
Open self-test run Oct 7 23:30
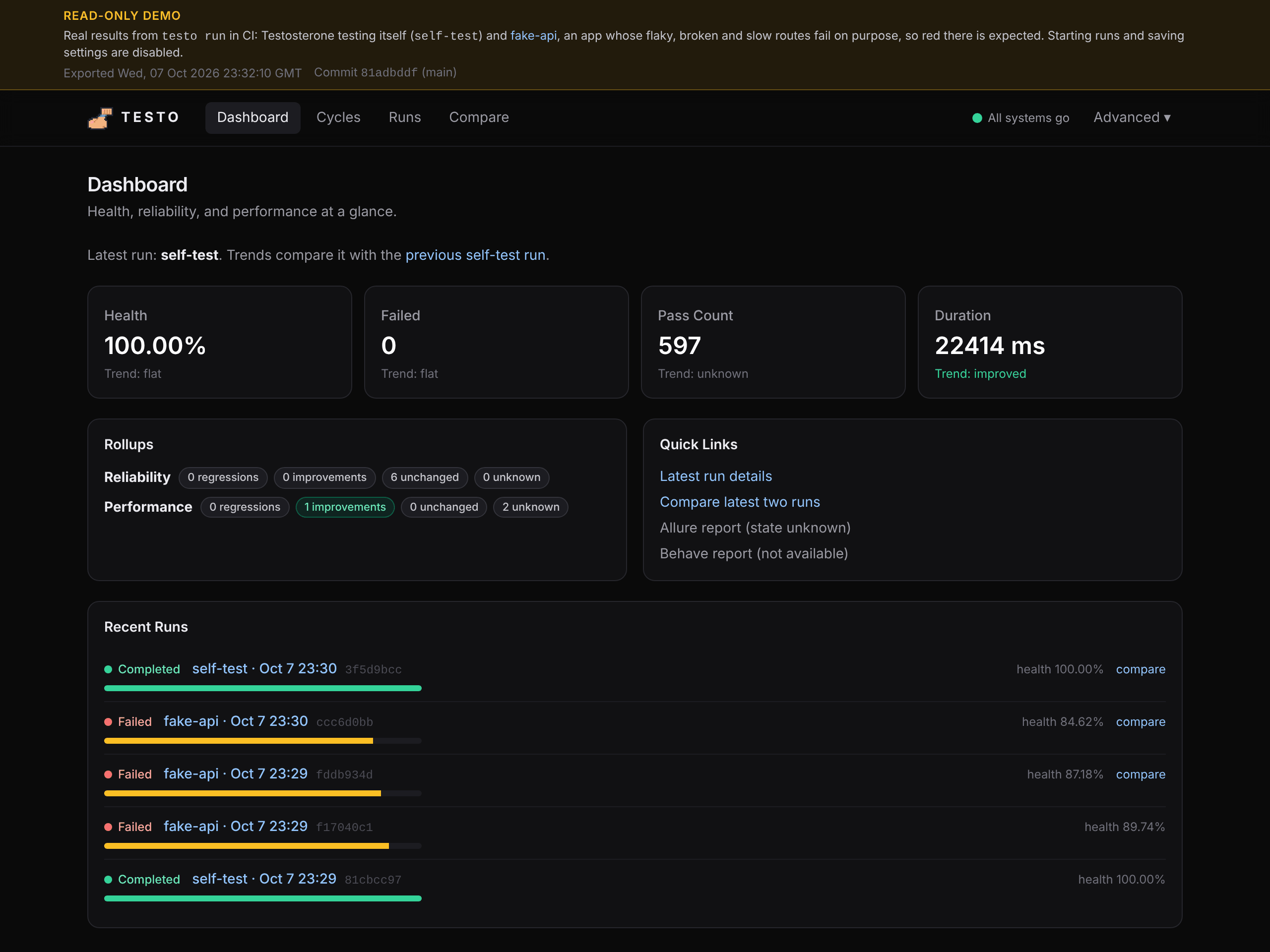click(264, 668)
